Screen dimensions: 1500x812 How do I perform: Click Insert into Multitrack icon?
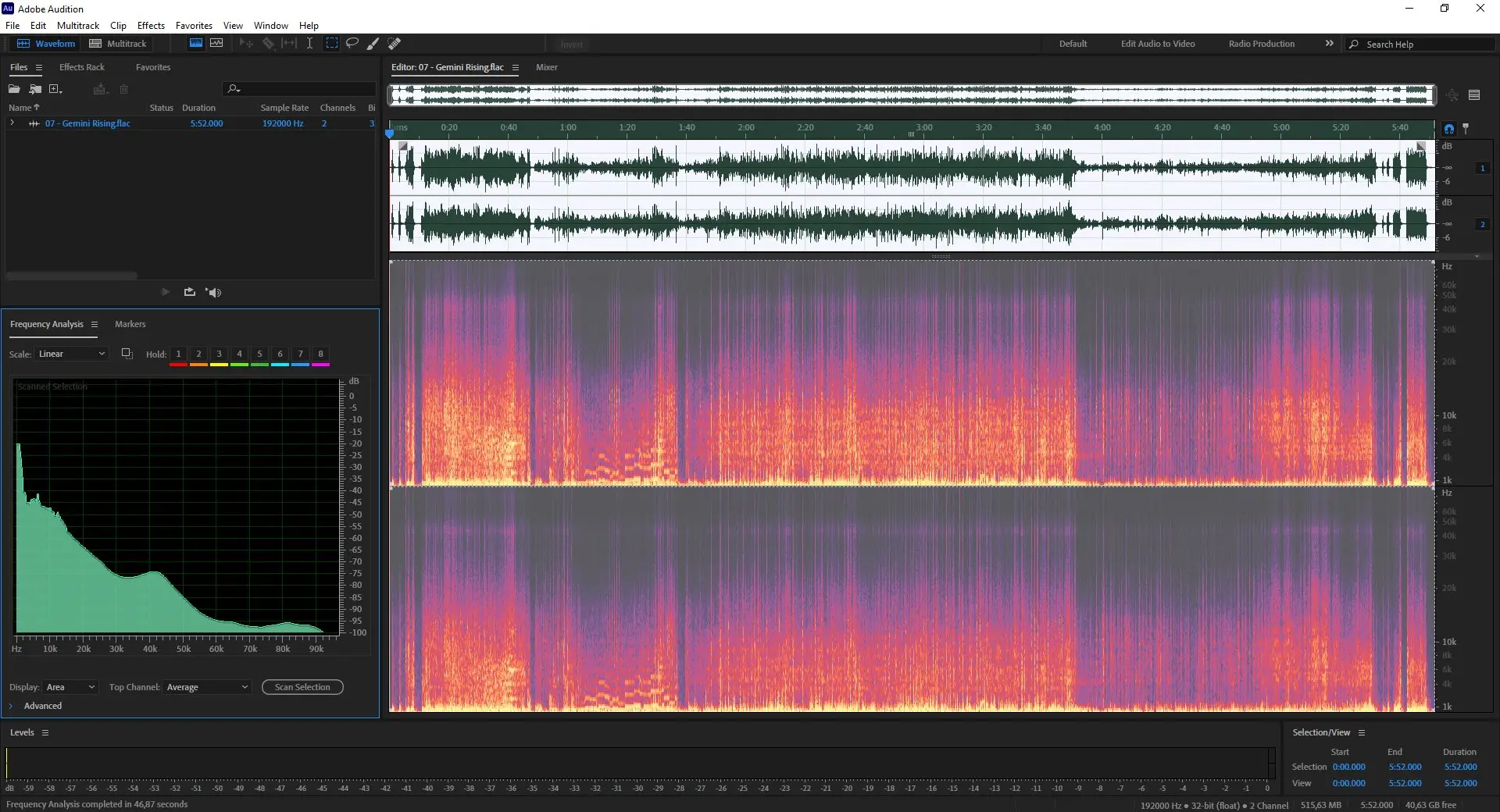99,89
